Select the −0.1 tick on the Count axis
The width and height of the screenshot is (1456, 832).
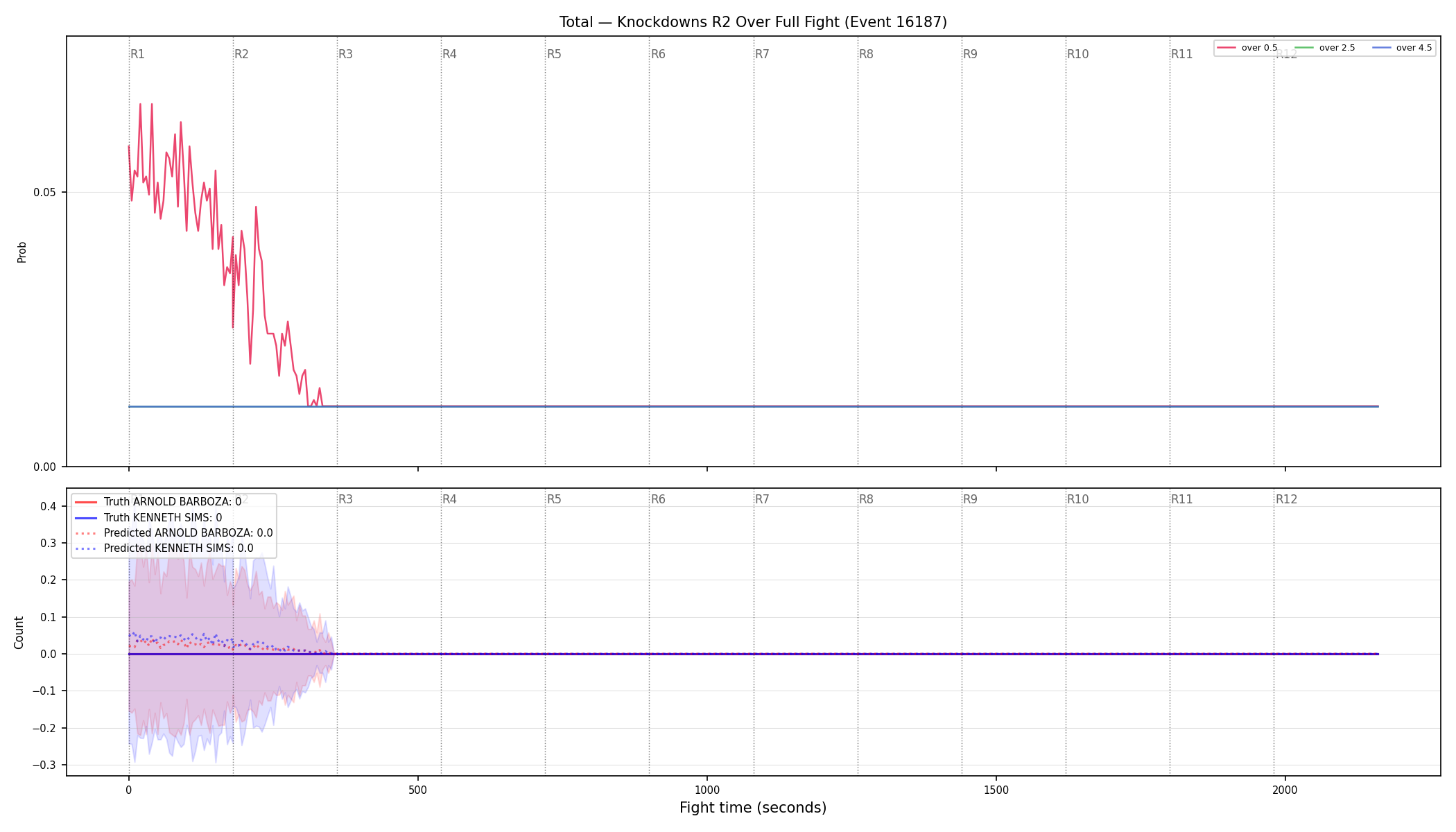45,691
